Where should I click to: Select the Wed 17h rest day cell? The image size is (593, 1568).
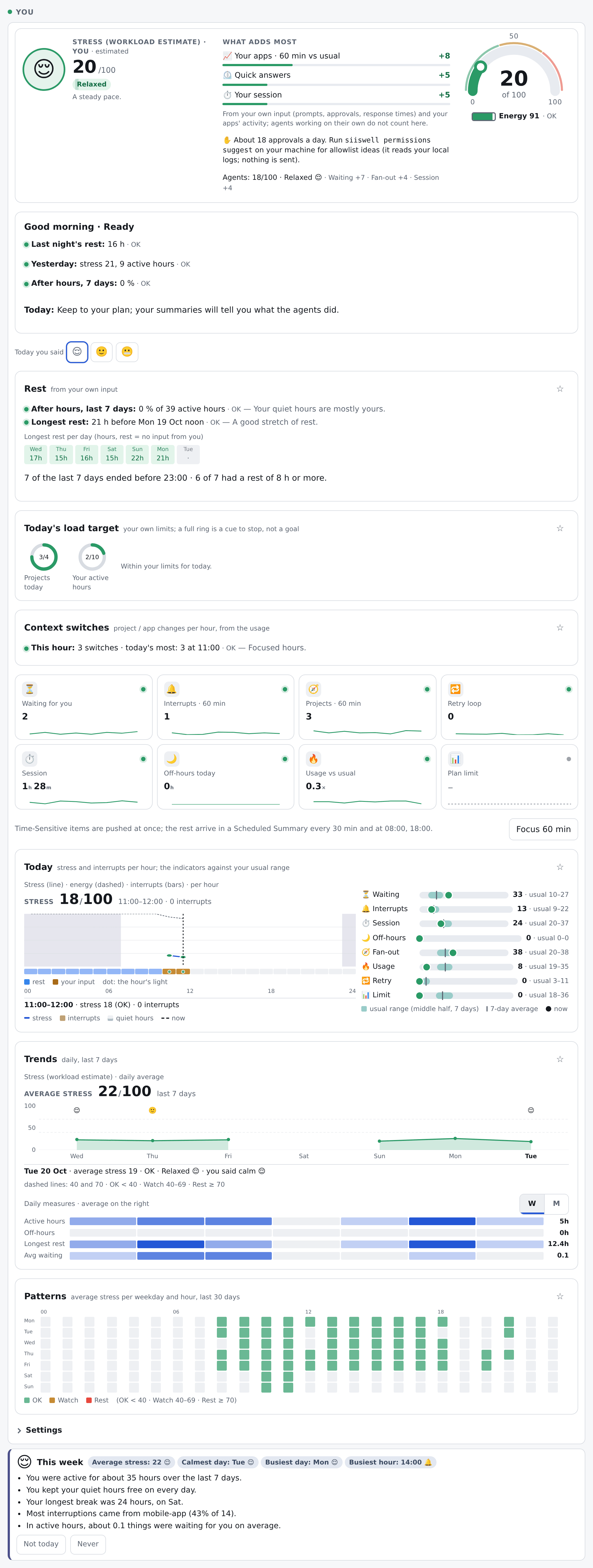36,454
